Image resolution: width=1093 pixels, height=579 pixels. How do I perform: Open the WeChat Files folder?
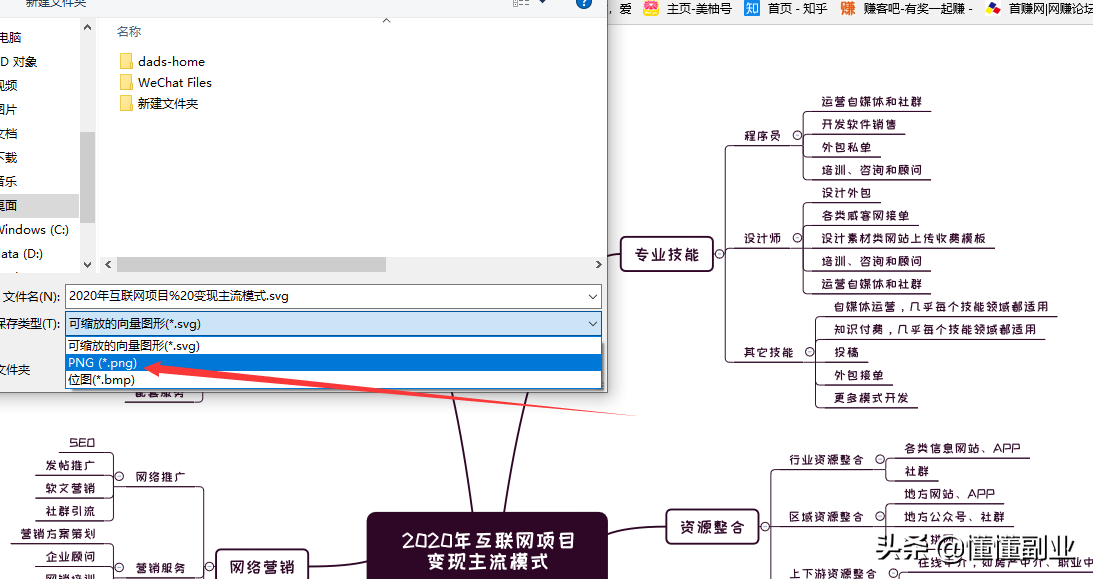click(174, 82)
